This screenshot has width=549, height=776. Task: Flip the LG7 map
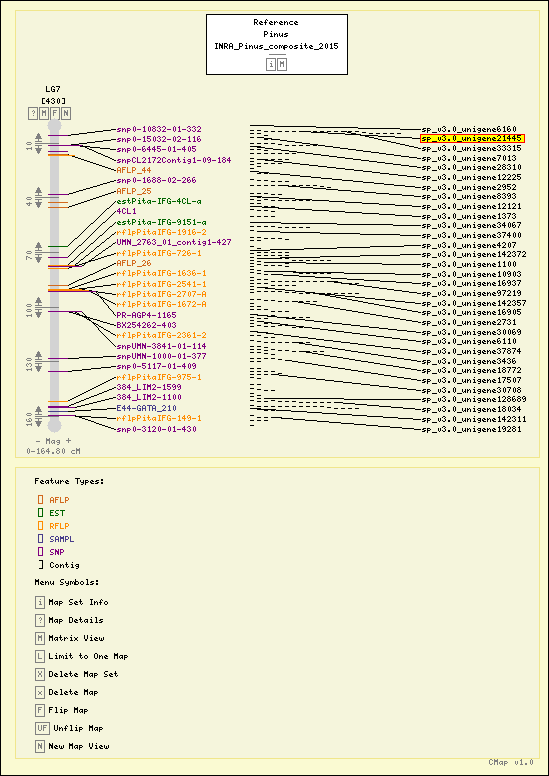point(55,113)
